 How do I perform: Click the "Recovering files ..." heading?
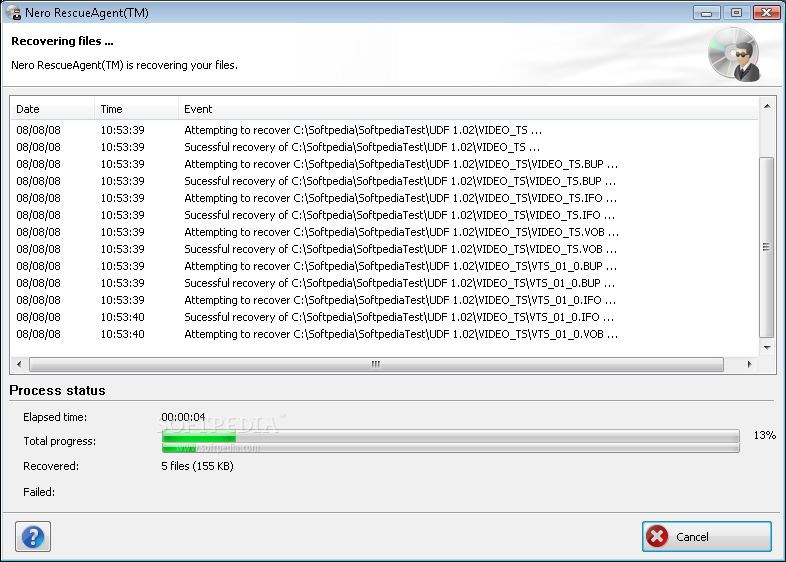(62, 41)
